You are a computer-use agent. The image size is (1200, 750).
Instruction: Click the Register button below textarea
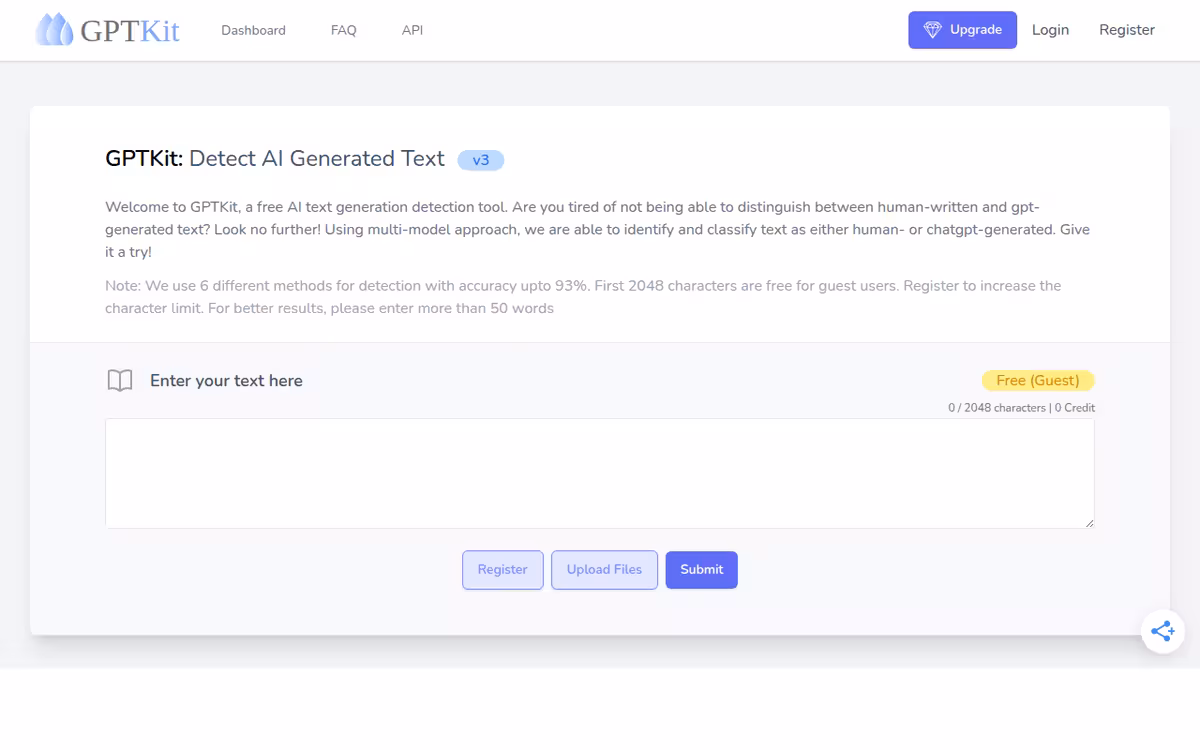coord(502,570)
